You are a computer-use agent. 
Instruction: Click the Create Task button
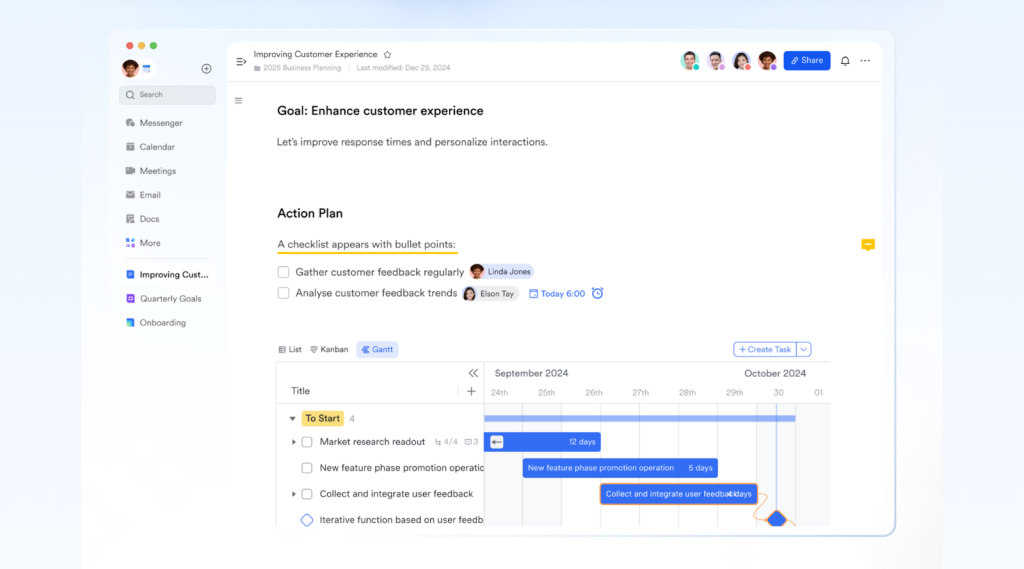pyautogui.click(x=764, y=349)
